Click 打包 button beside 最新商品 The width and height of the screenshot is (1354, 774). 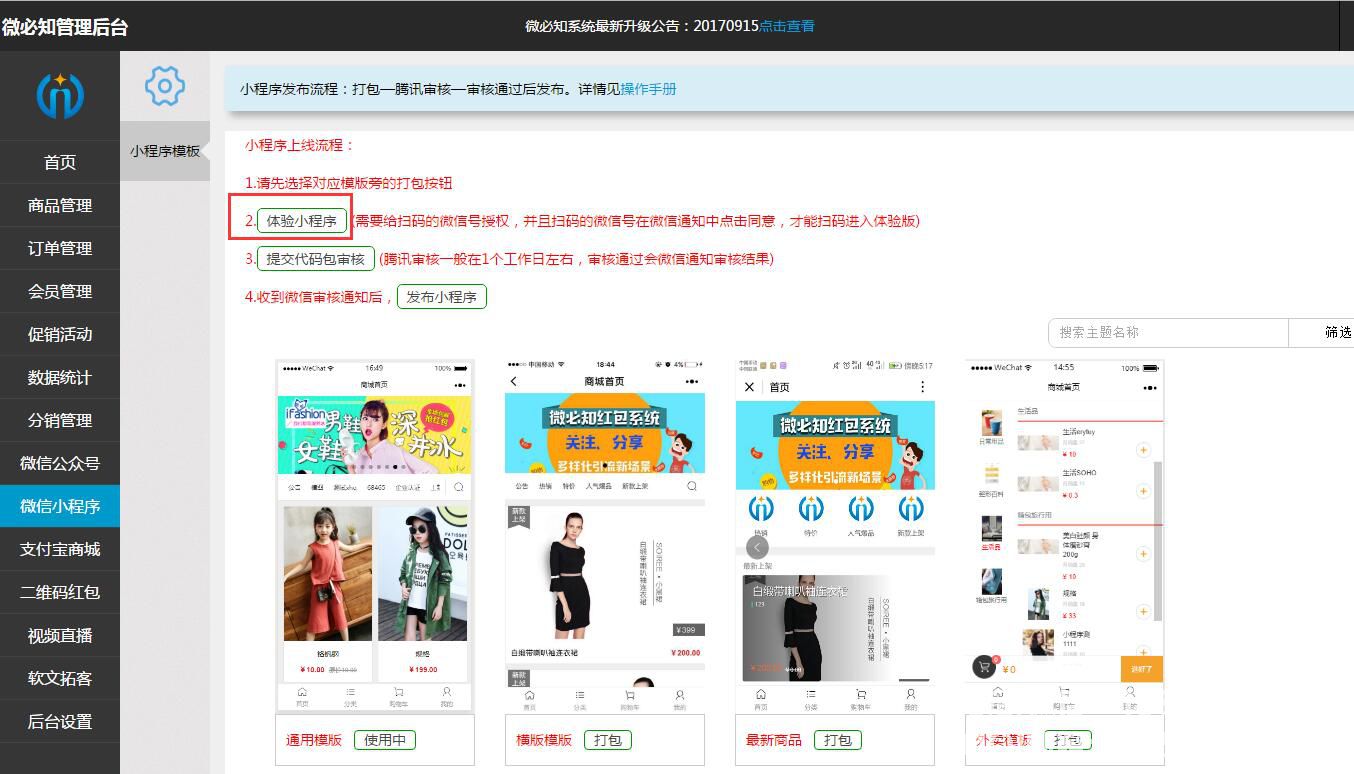(838, 740)
